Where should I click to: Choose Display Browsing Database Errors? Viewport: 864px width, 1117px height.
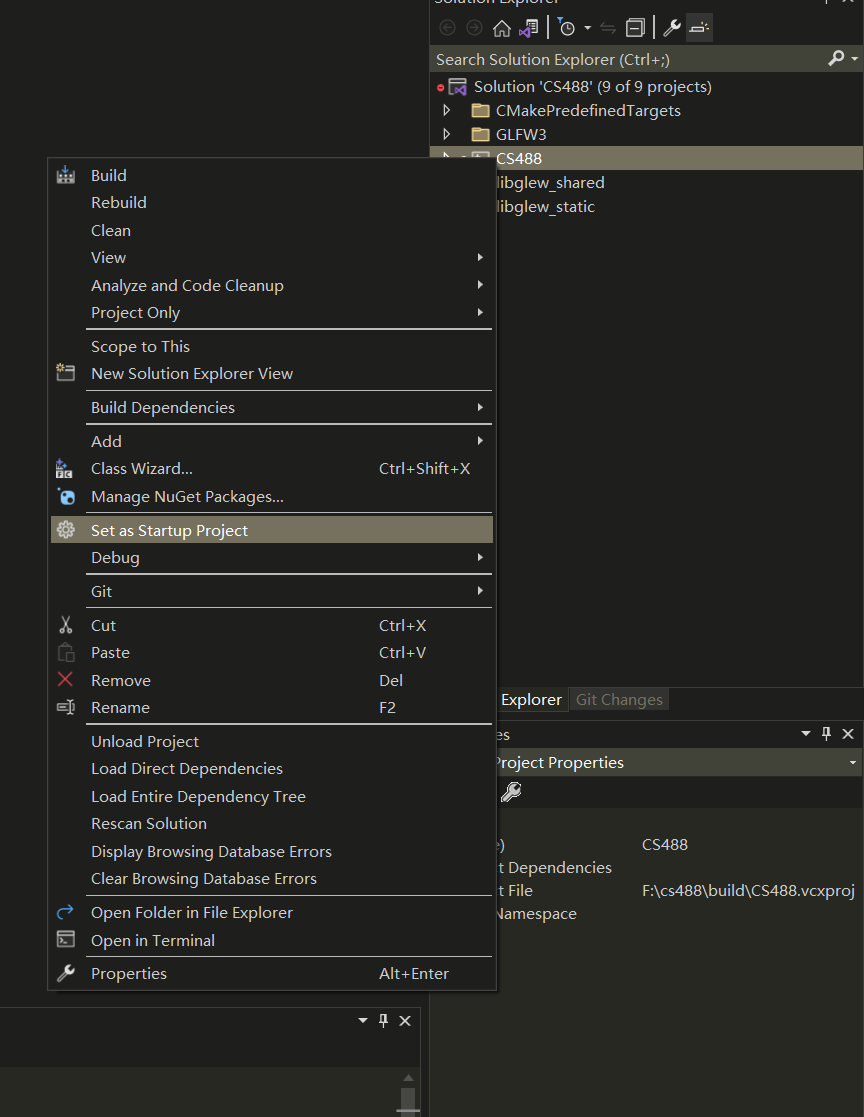pyautogui.click(x=272, y=851)
